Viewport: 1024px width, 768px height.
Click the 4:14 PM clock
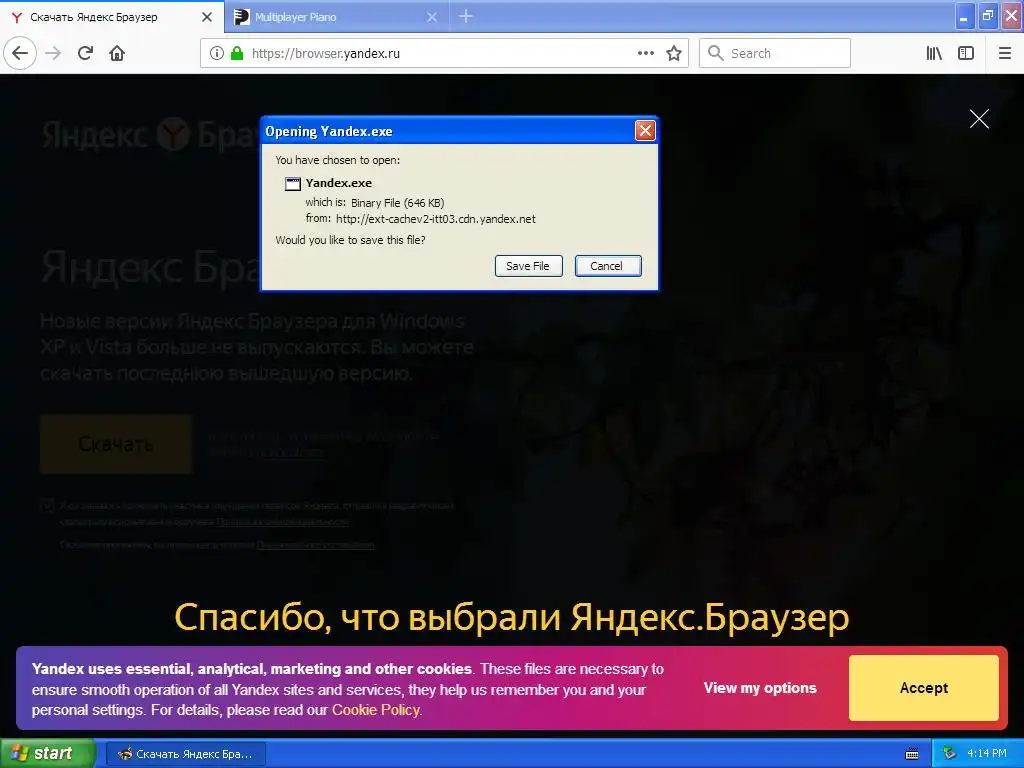[x=986, y=754]
